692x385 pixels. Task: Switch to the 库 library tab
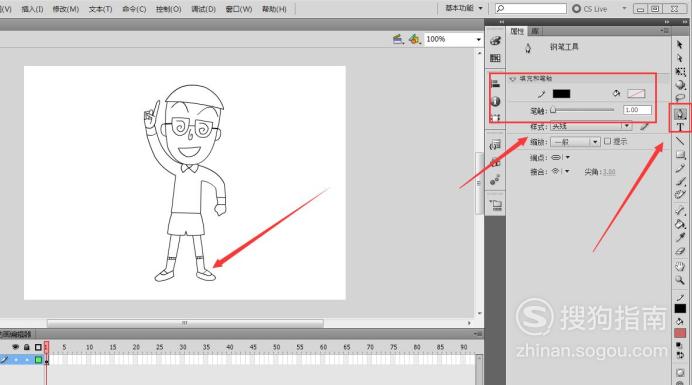click(x=535, y=31)
